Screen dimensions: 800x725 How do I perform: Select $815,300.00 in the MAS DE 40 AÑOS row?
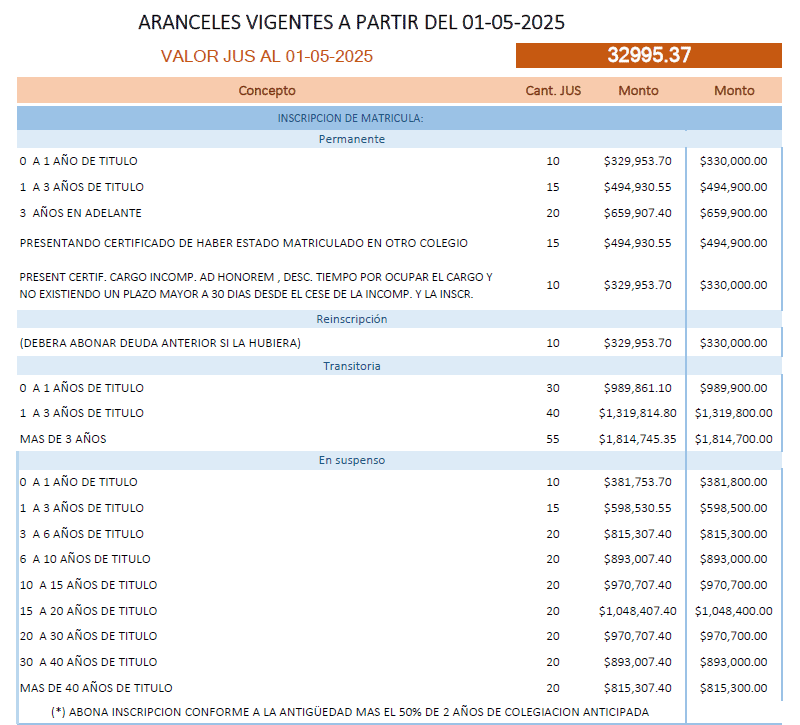click(x=733, y=688)
